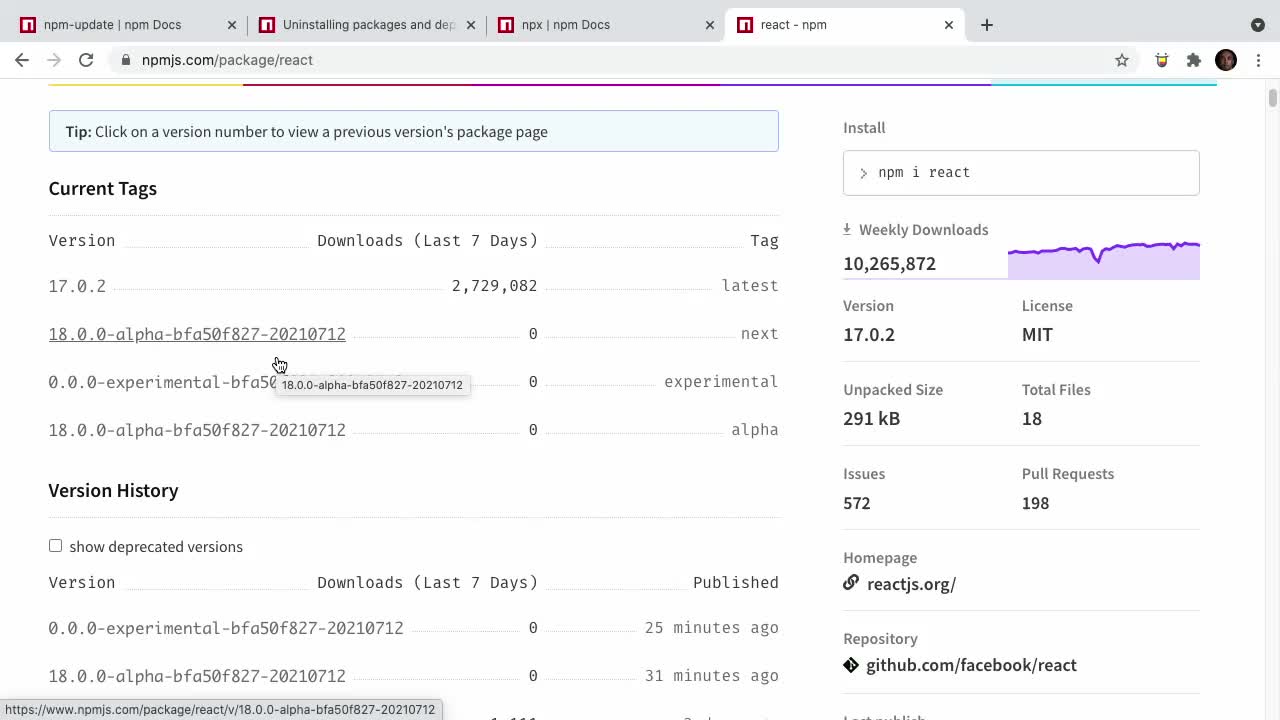Image resolution: width=1280 pixels, height=720 pixels.
Task: Open 0.0.0-experimental version published 25 minutes ago
Action: click(226, 628)
